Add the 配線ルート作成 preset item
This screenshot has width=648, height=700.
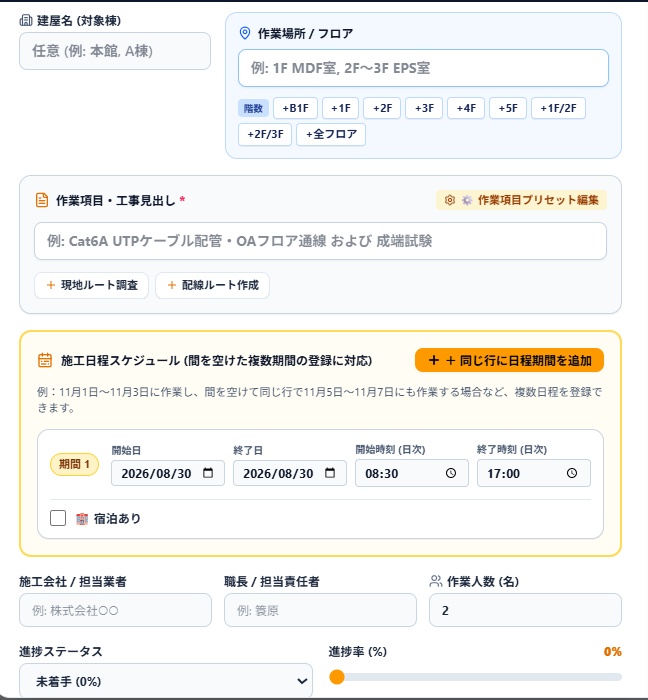click(212, 285)
